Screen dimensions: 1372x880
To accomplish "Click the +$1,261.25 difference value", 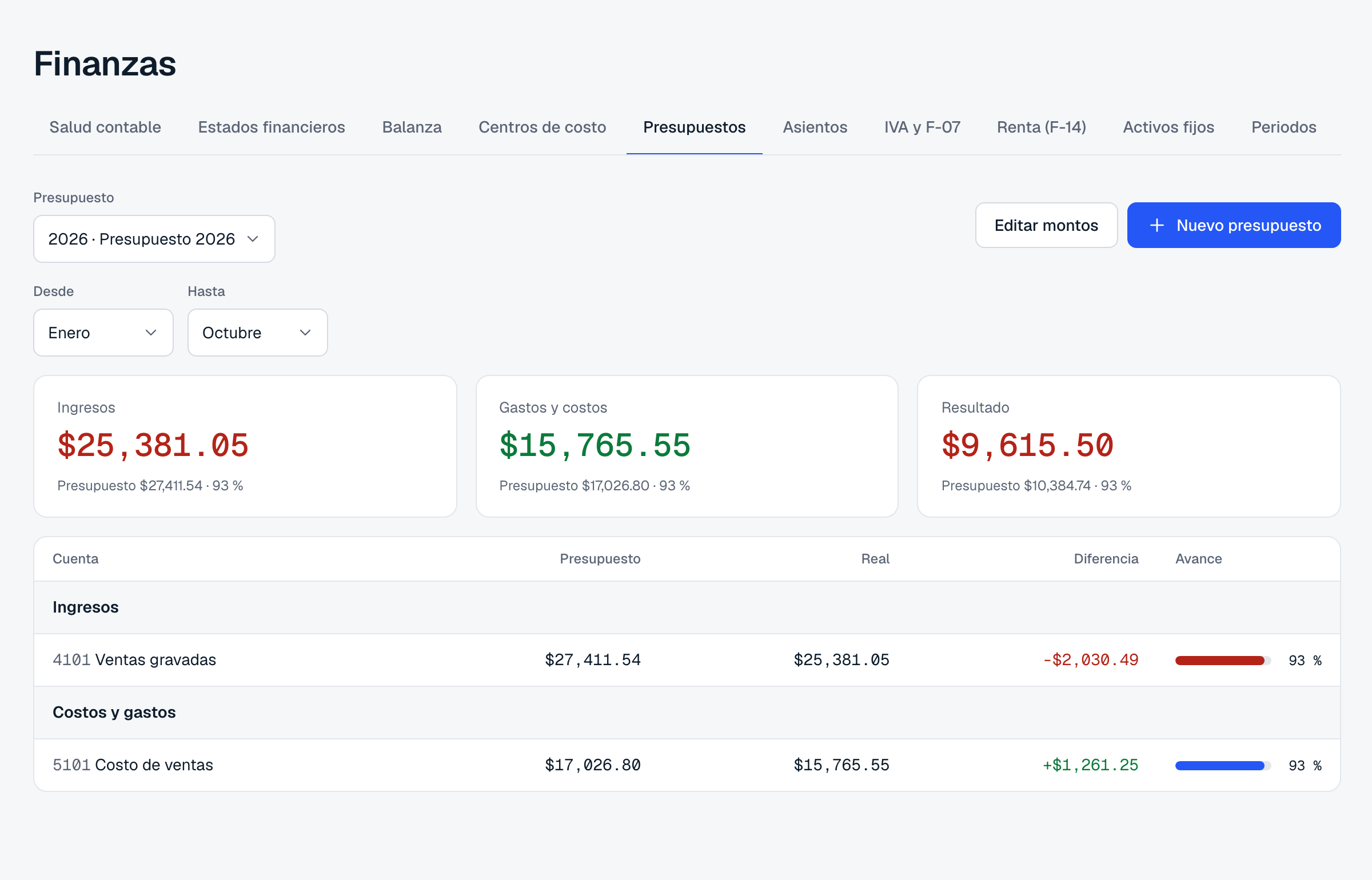I will pos(1090,765).
